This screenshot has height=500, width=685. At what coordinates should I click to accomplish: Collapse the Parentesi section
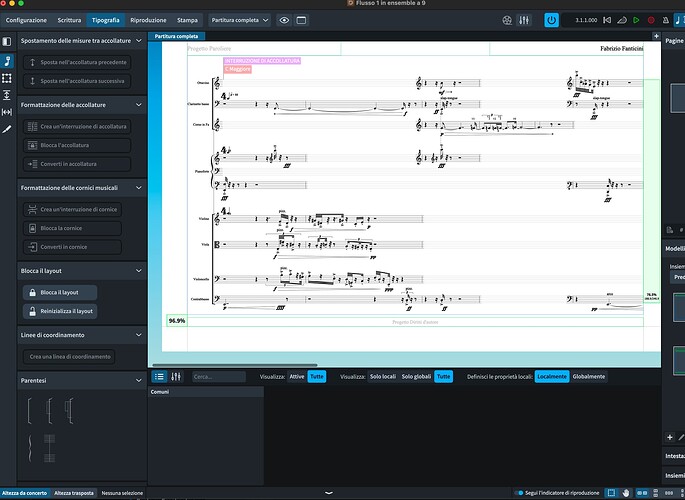coord(138,380)
